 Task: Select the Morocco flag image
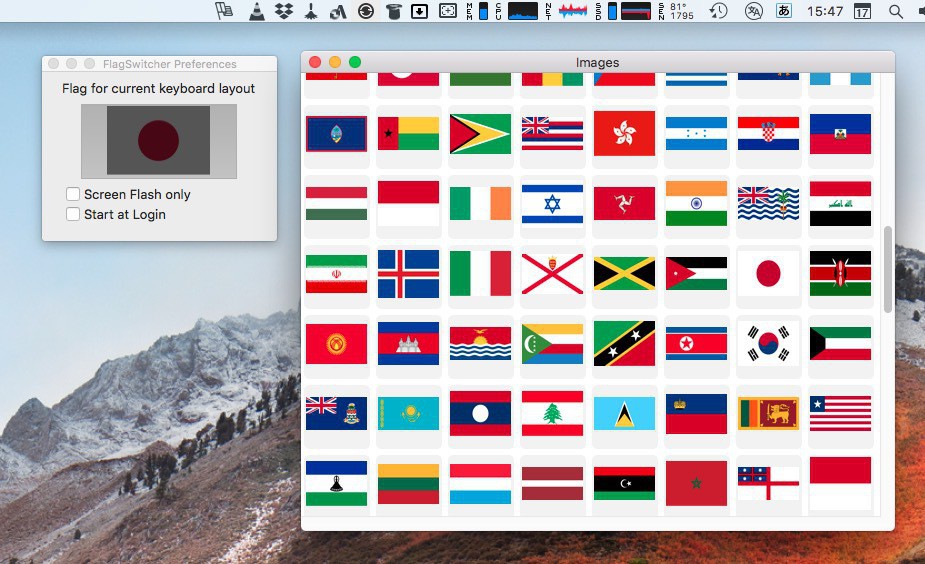coord(696,483)
